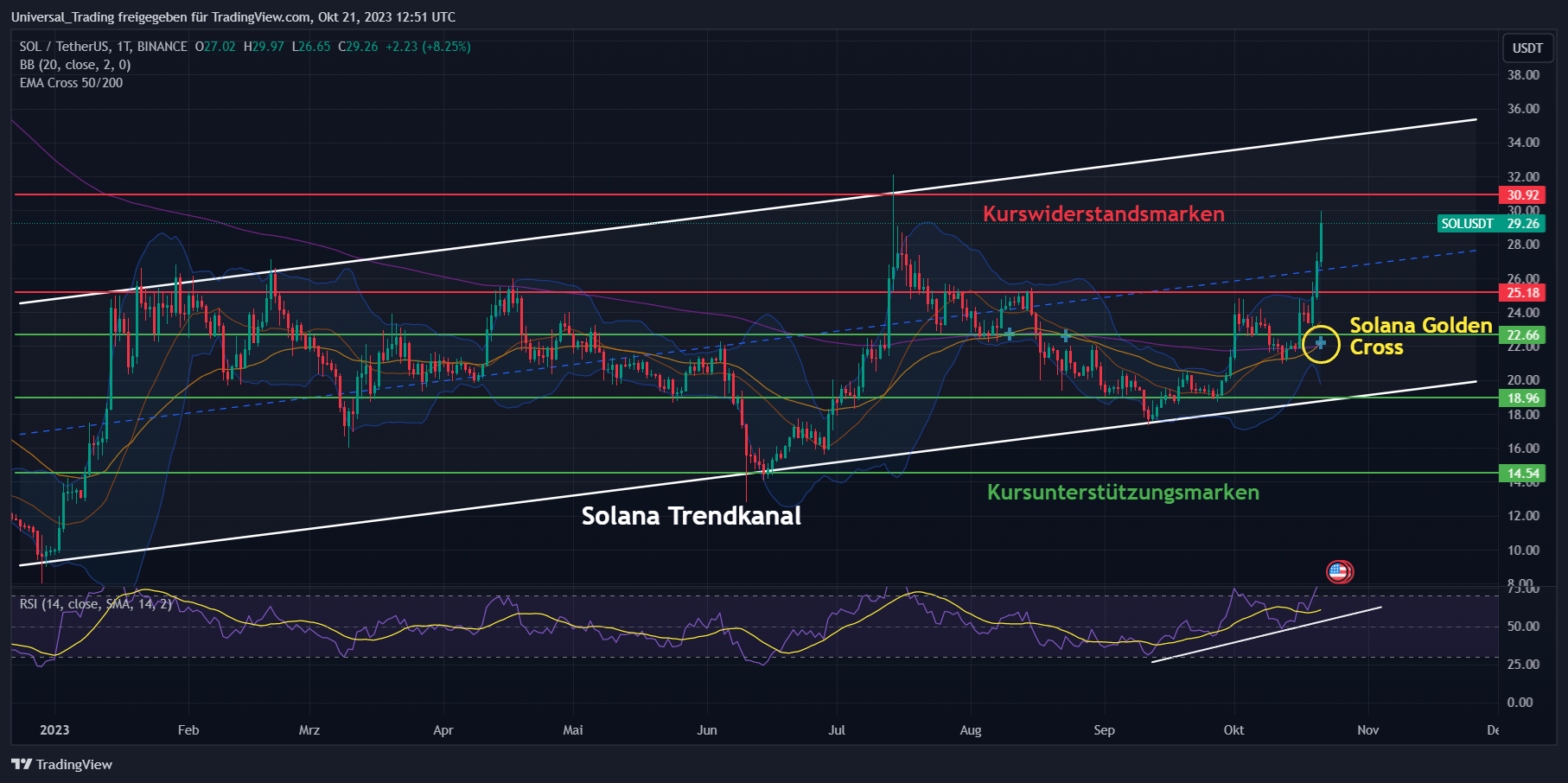
Task: Select the SOL / TetherUS symbol legend
Action: (104, 47)
